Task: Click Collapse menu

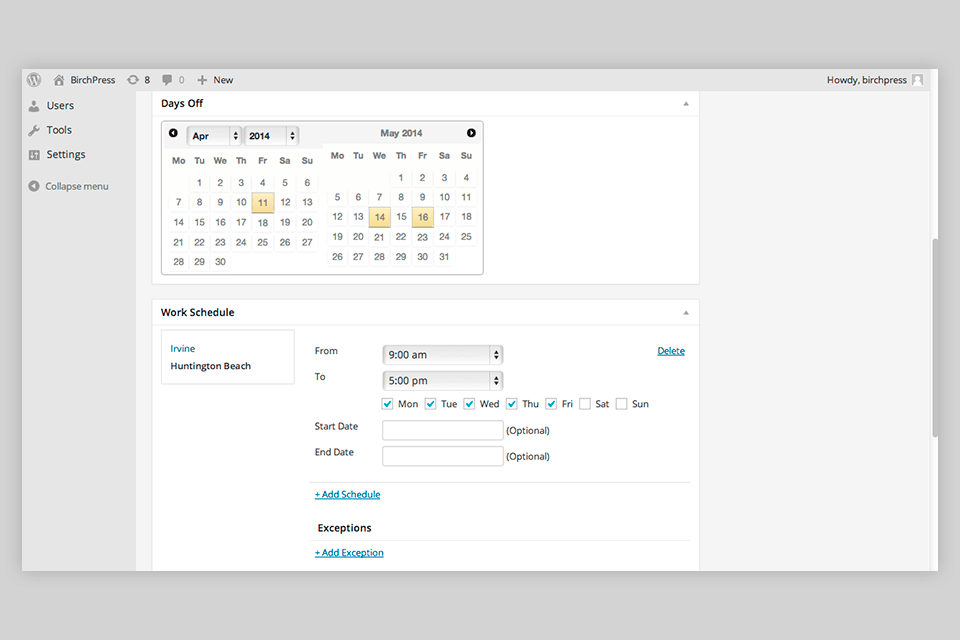Action: click(x=77, y=186)
